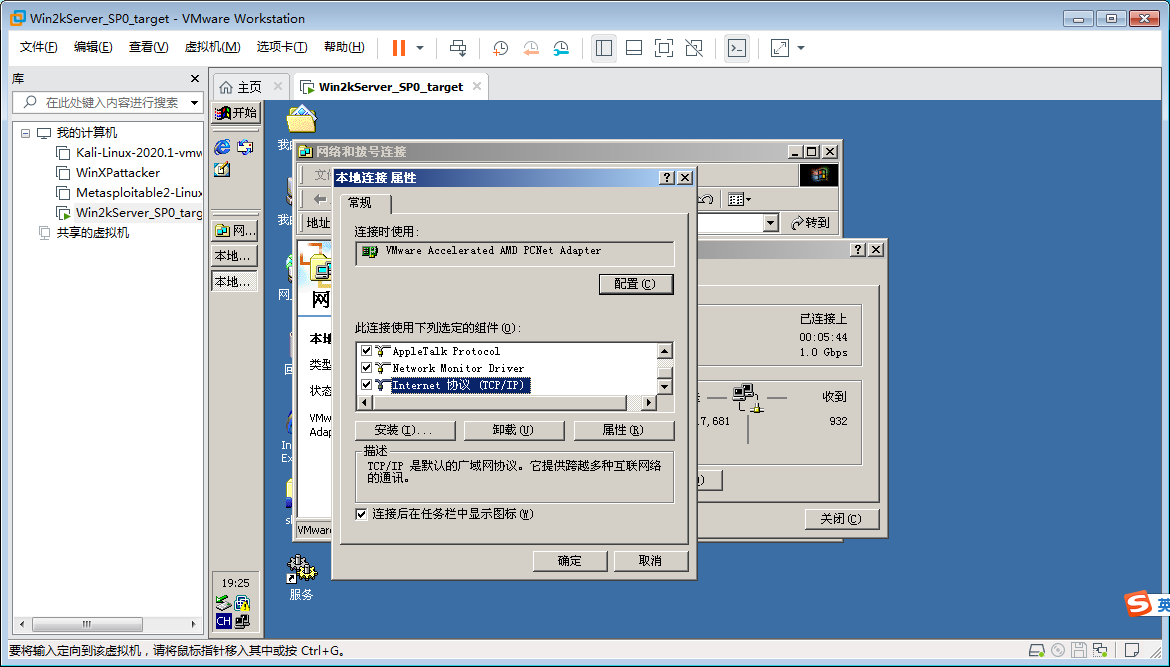The width and height of the screenshot is (1170, 667).
Task: Enter full screen mode icon
Action: click(x=663, y=48)
